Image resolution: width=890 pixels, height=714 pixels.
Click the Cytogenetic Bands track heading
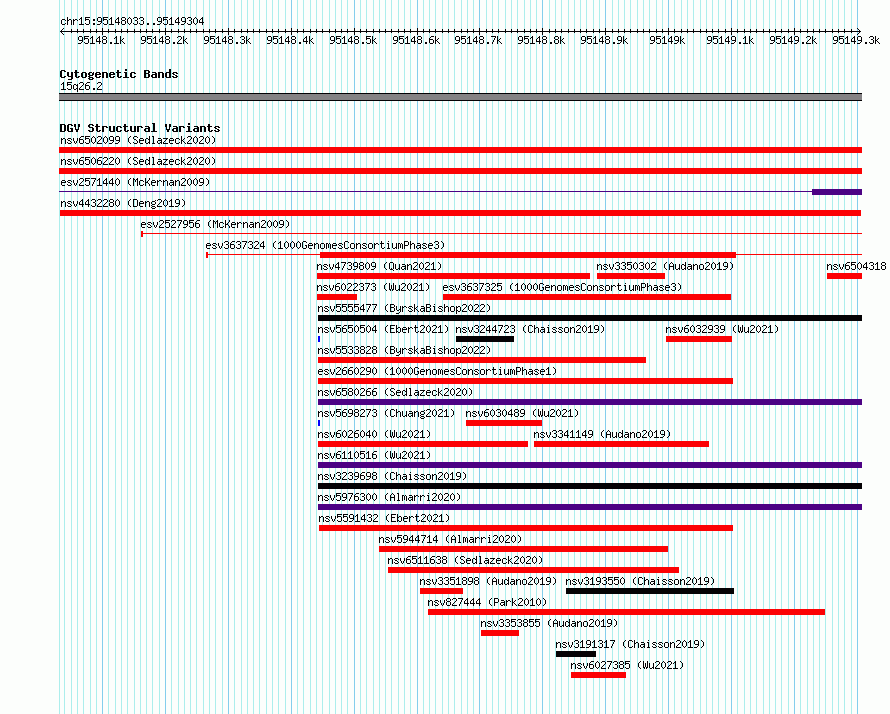(119, 74)
